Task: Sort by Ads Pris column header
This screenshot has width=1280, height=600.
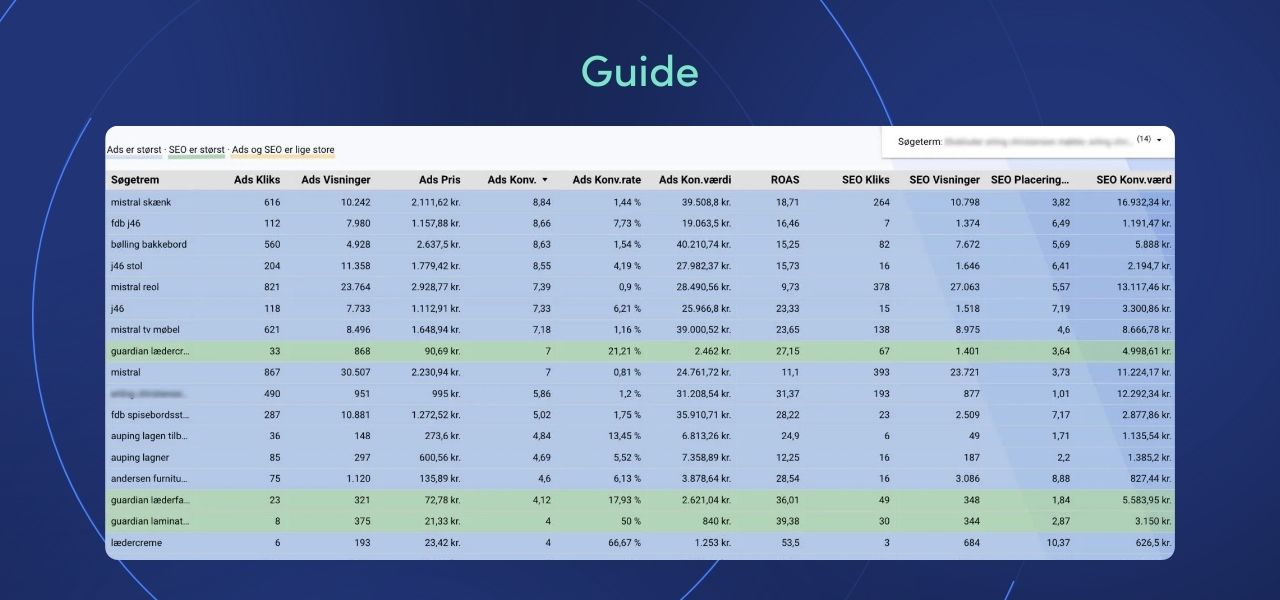Action: tap(440, 180)
